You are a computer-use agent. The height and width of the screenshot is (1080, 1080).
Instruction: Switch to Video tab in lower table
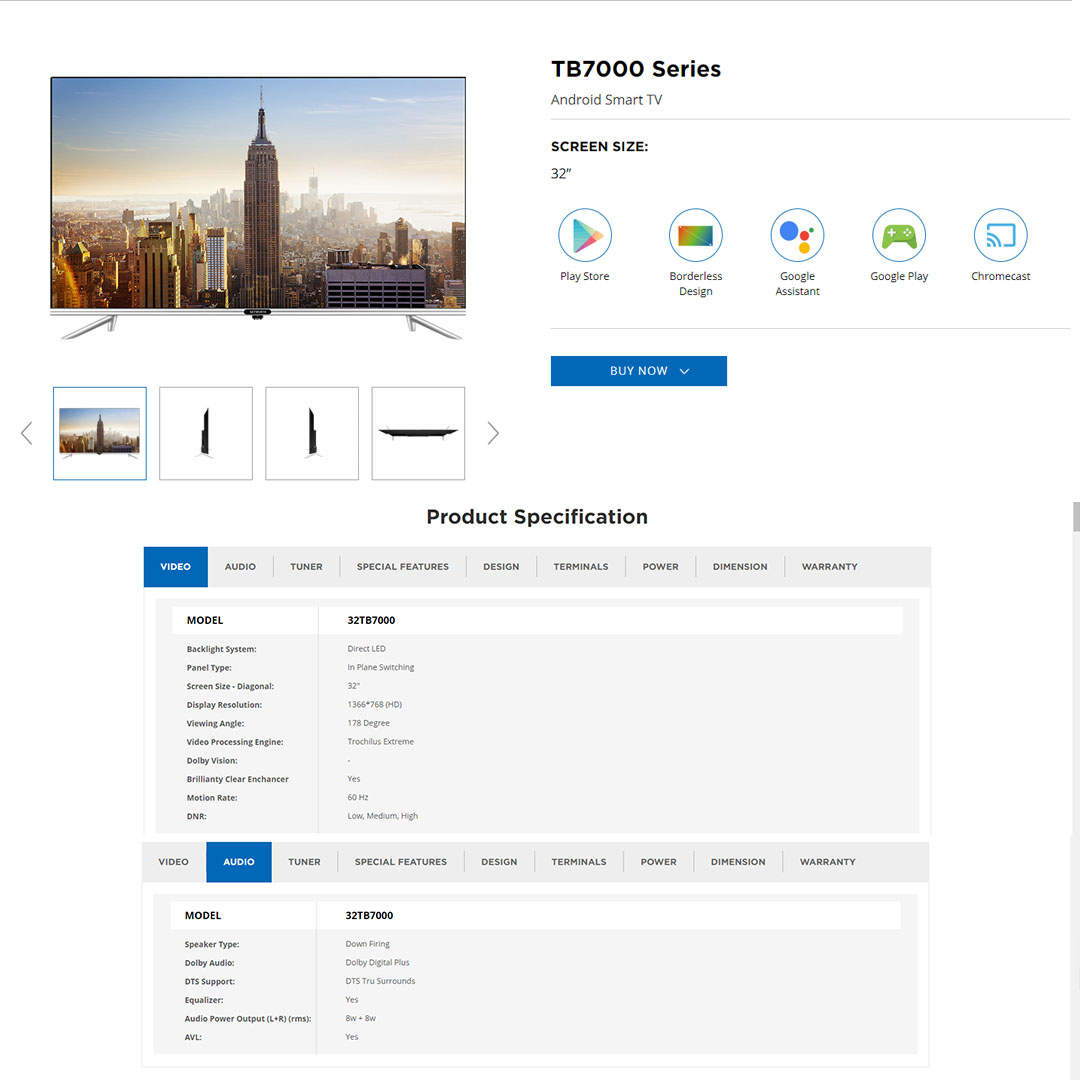tap(173, 862)
